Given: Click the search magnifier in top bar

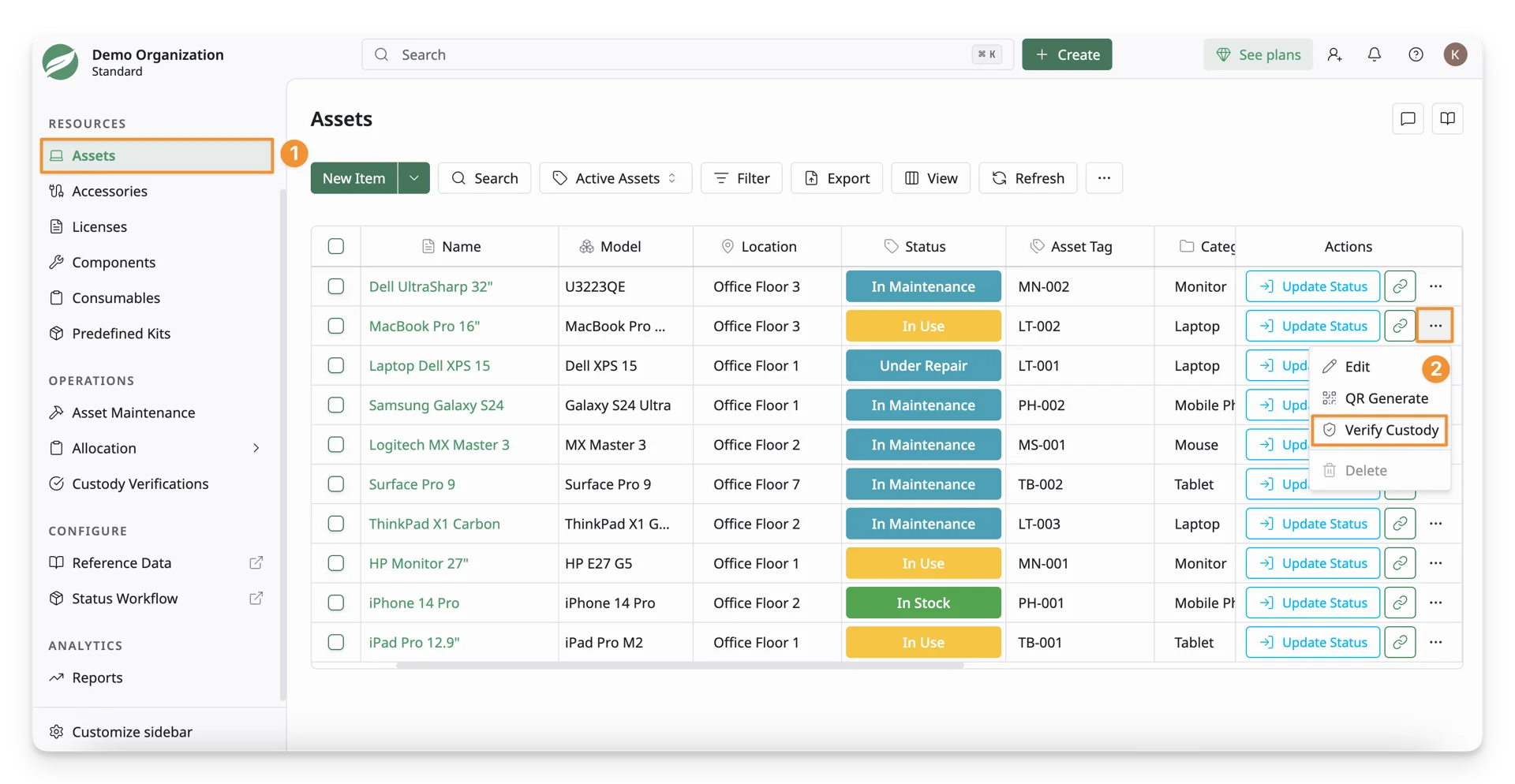Looking at the screenshot, I should click(382, 54).
